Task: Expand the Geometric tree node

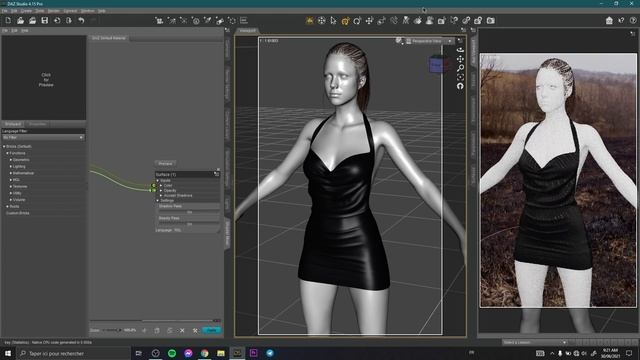Action: (11, 160)
